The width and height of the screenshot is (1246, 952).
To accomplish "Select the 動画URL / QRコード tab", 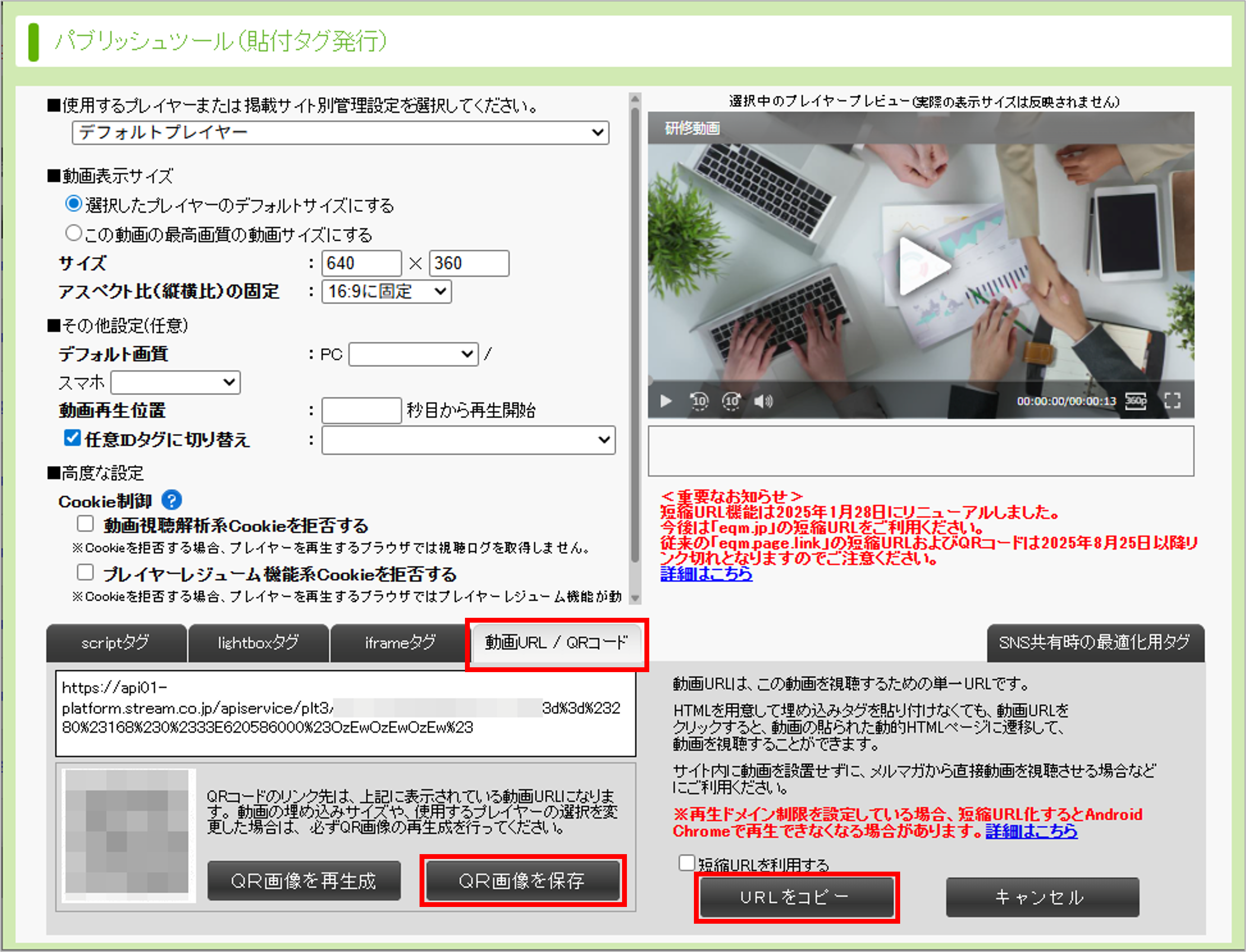I will [557, 643].
